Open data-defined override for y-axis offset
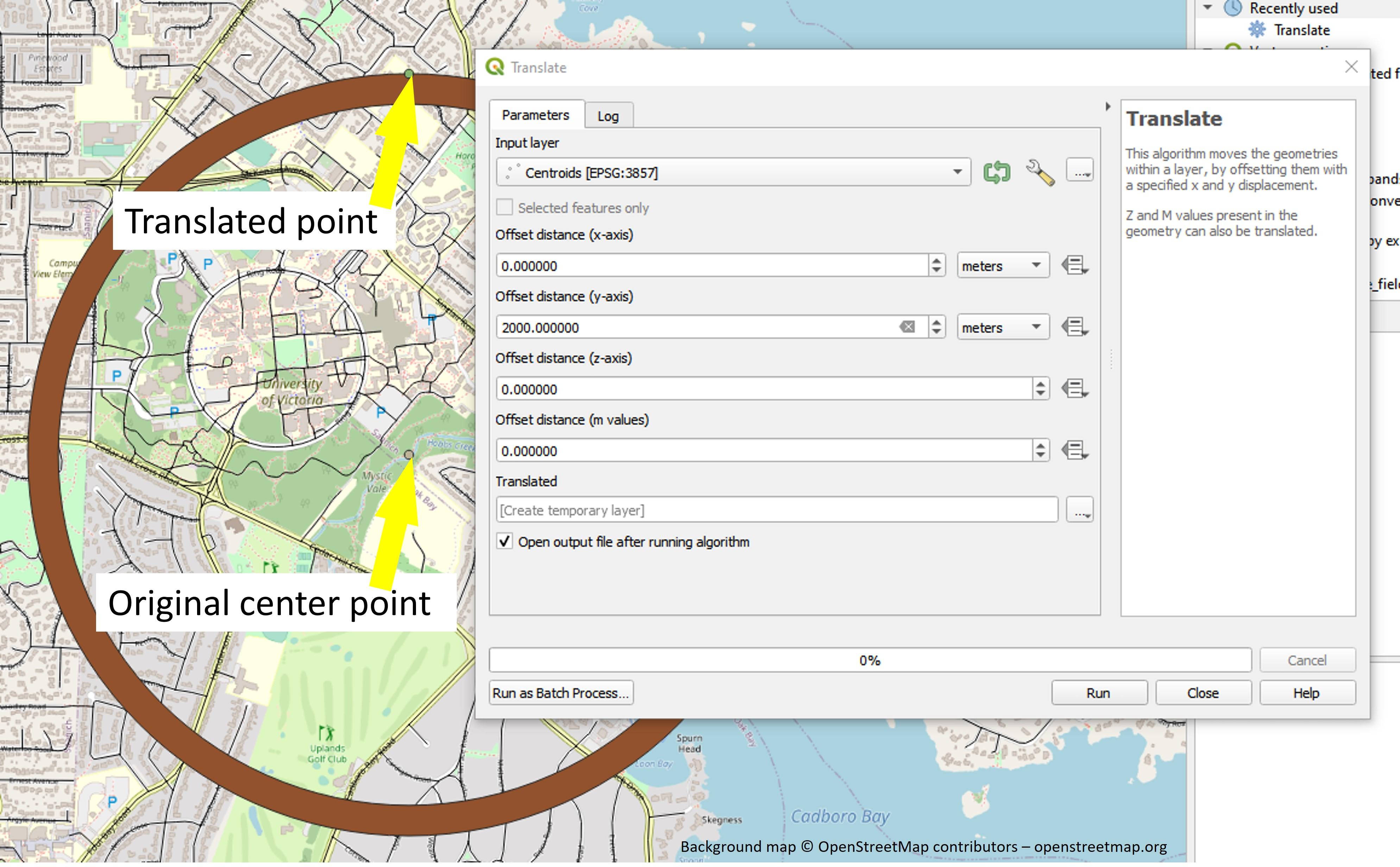The width and height of the screenshot is (1400, 867). coord(1074,328)
